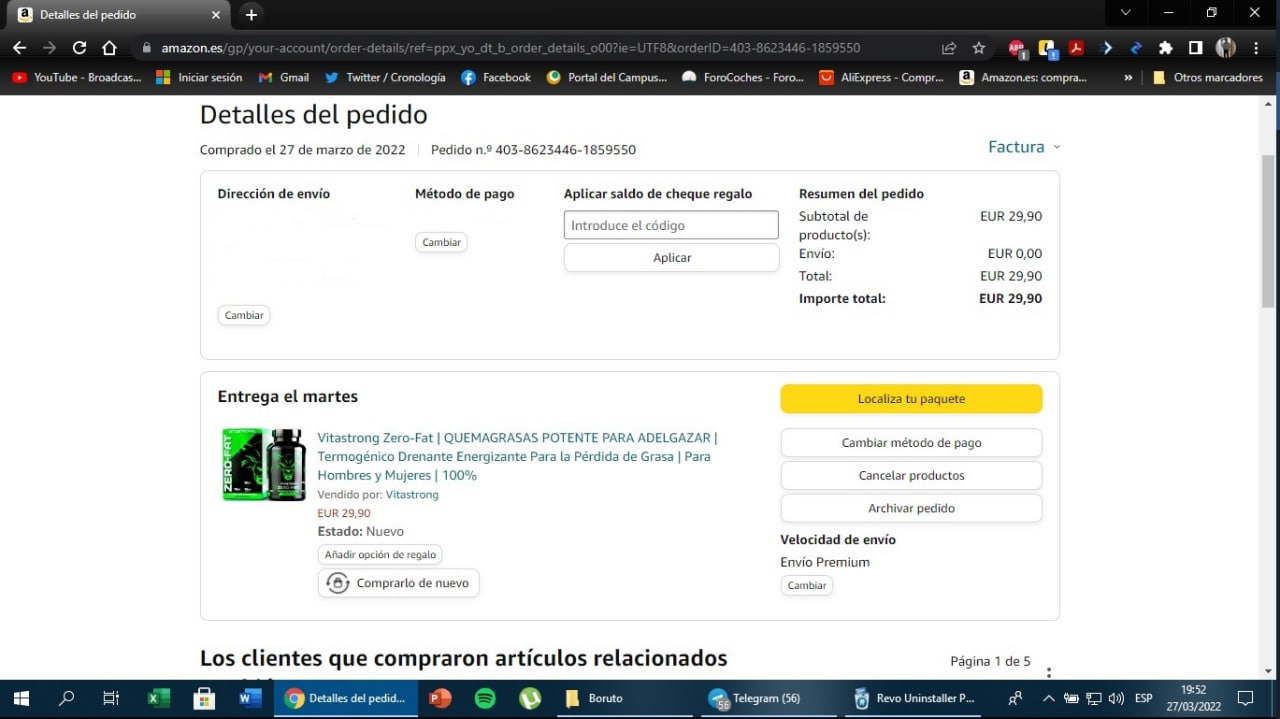Click the browser reload icon
Screen dimensions: 1280x719
(x=80, y=48)
